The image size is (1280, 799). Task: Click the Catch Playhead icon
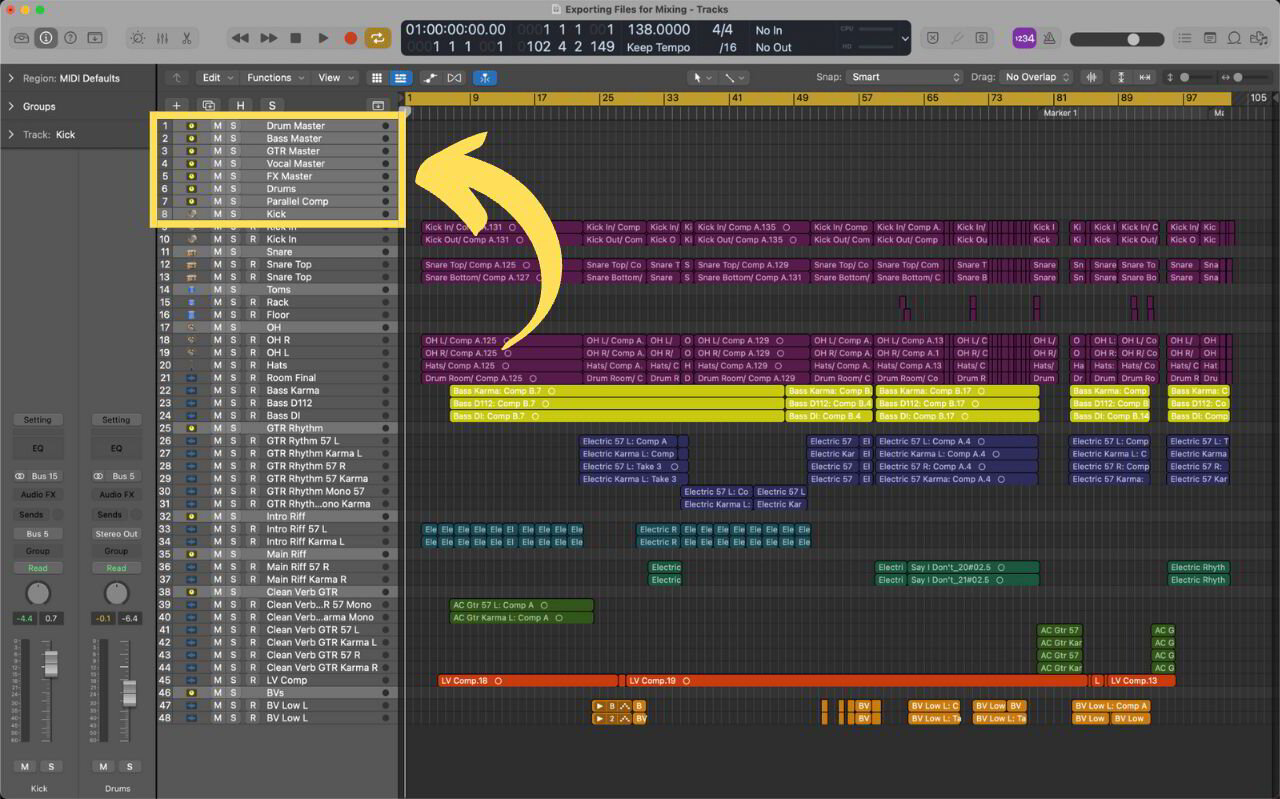[486, 77]
